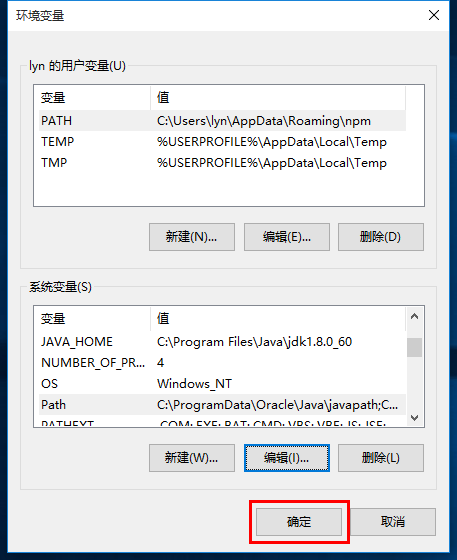Screen dimensions: 457x560
Task: Click 删除(D) for user variables
Action: (x=381, y=237)
